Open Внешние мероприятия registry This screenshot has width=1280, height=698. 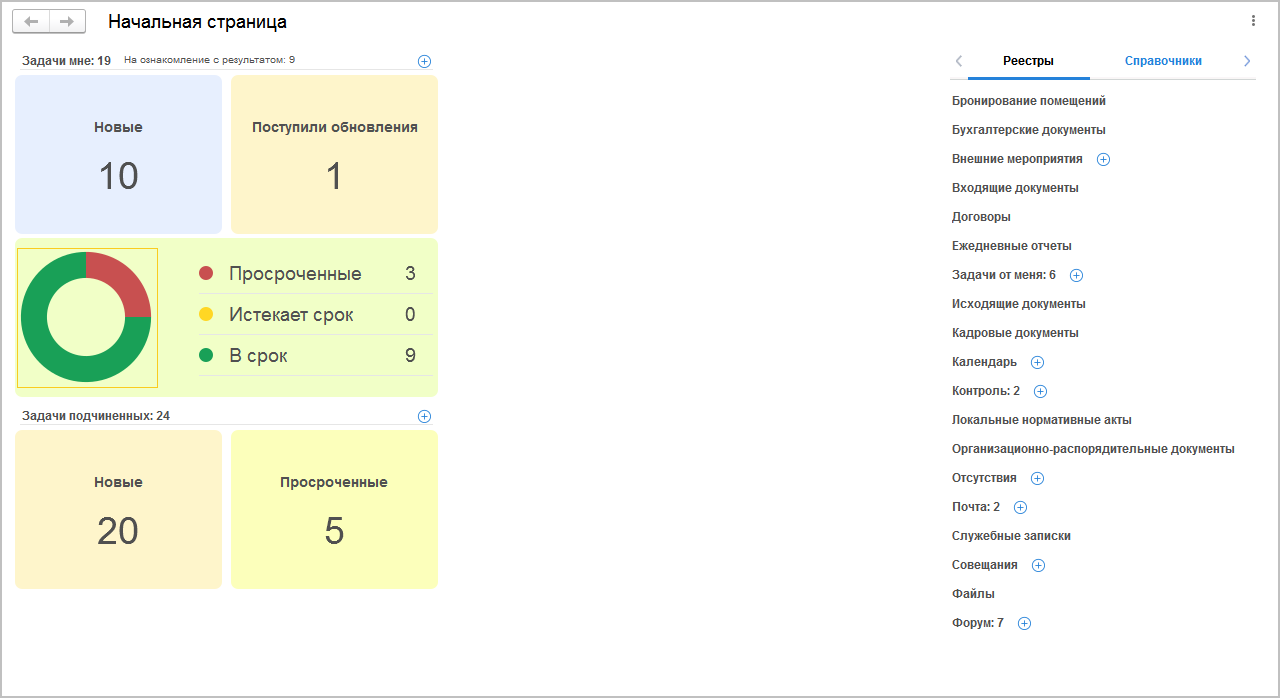coord(1017,159)
